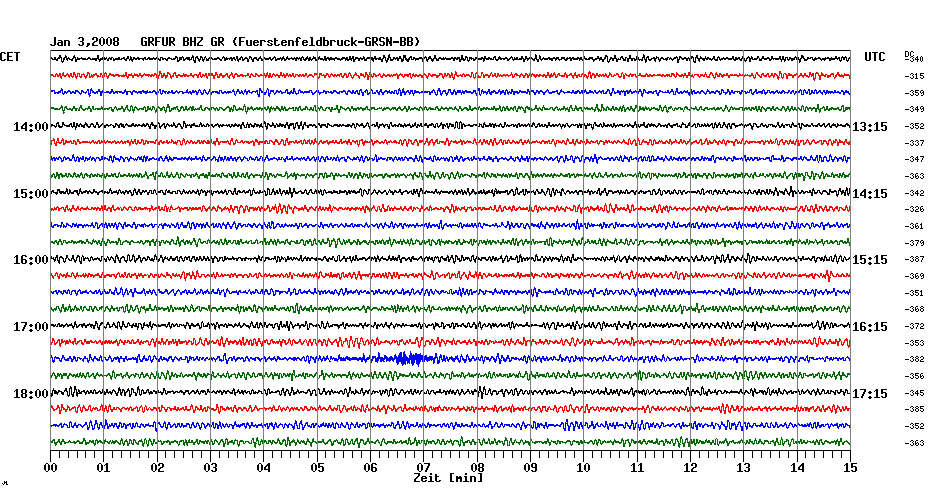The image size is (930, 494).
Task: Click minute tick label 03 on time axis
Action: tap(211, 467)
